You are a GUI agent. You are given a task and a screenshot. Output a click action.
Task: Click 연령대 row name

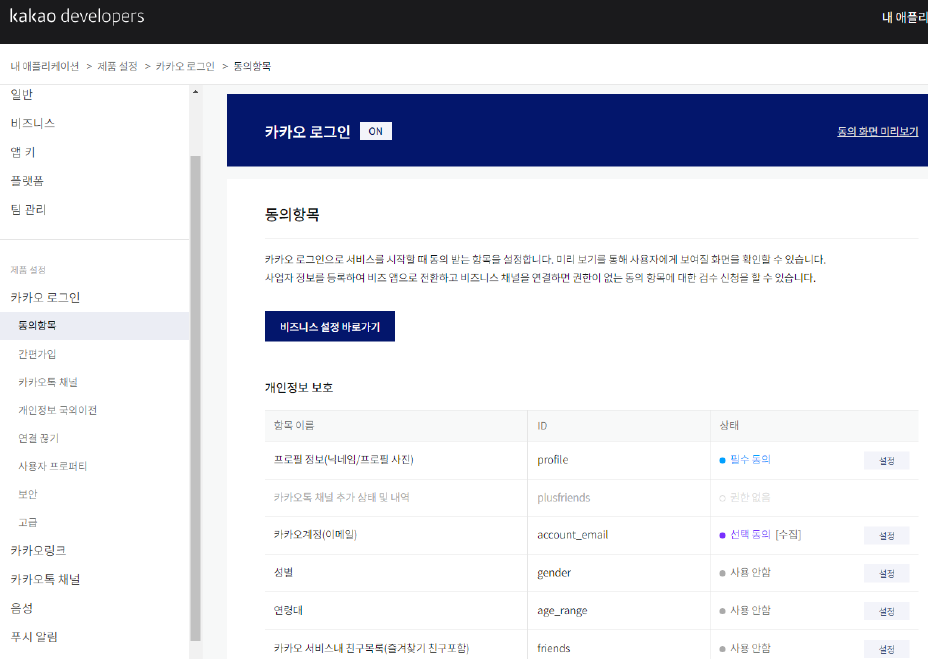point(288,610)
